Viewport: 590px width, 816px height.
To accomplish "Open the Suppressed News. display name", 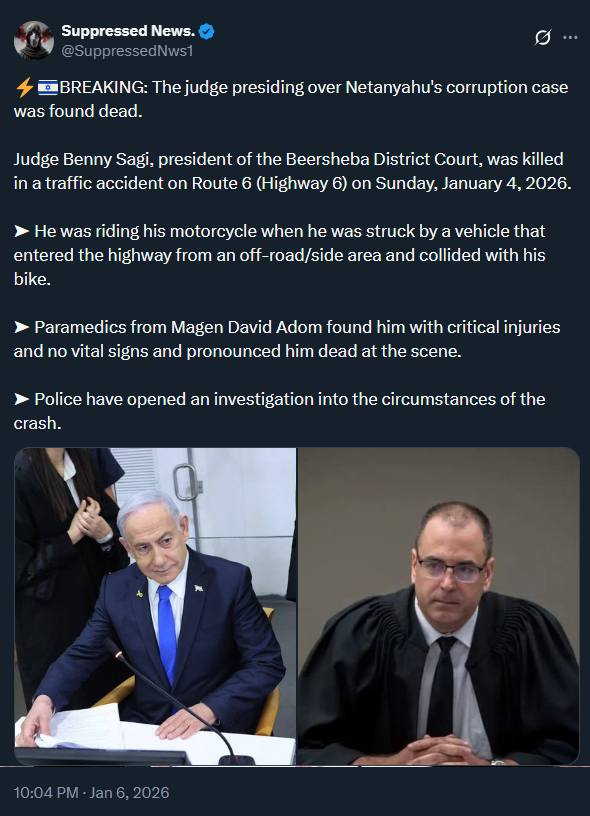I will [x=128, y=31].
